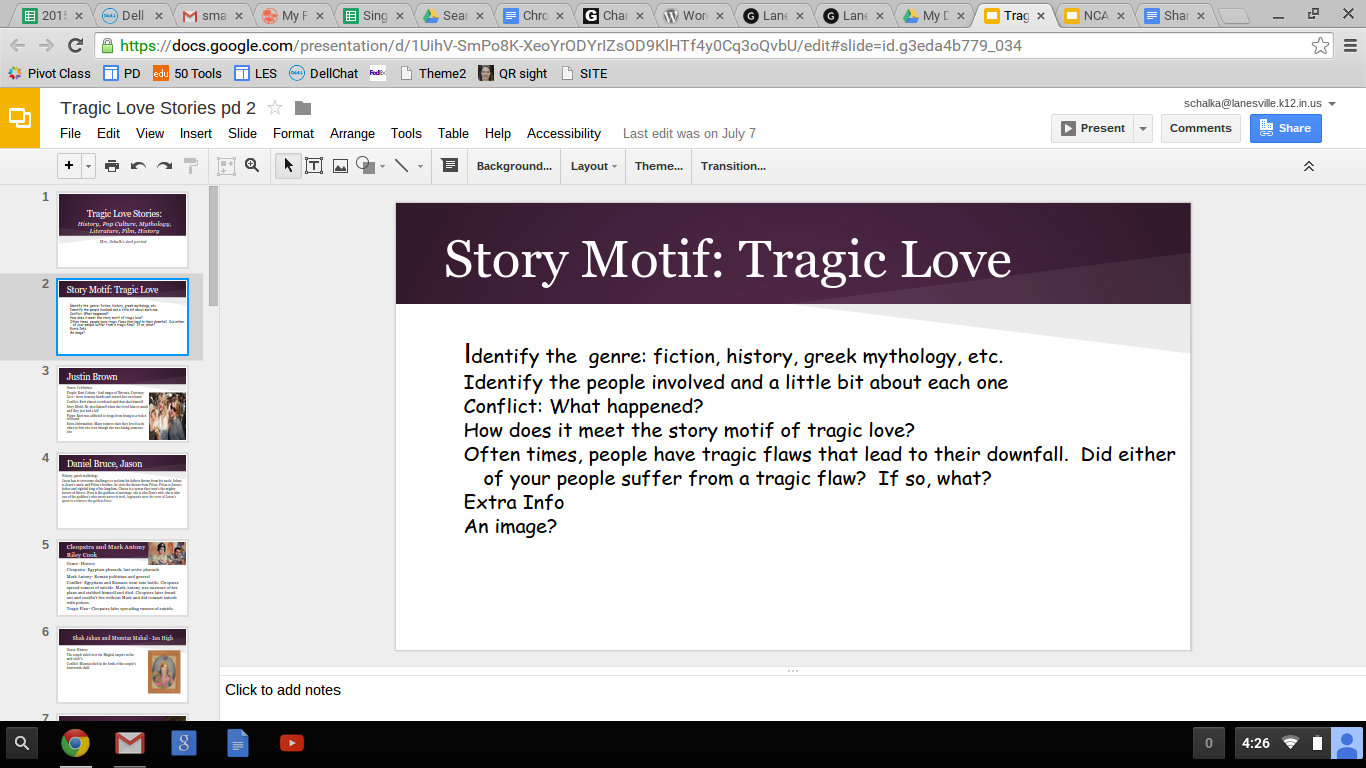Click the Print icon in the toolbar
Viewport: 1366px width, 768px height.
pyautogui.click(x=112, y=166)
